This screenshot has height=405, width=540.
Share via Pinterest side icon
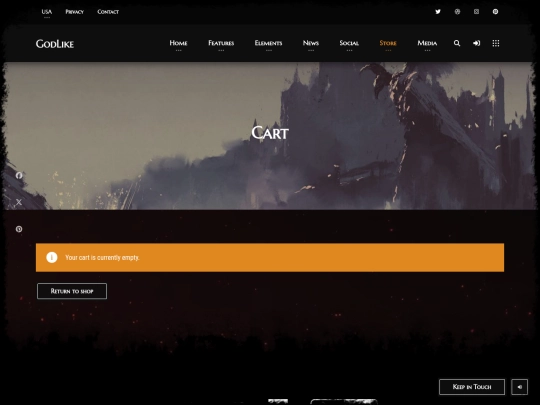tap(19, 229)
